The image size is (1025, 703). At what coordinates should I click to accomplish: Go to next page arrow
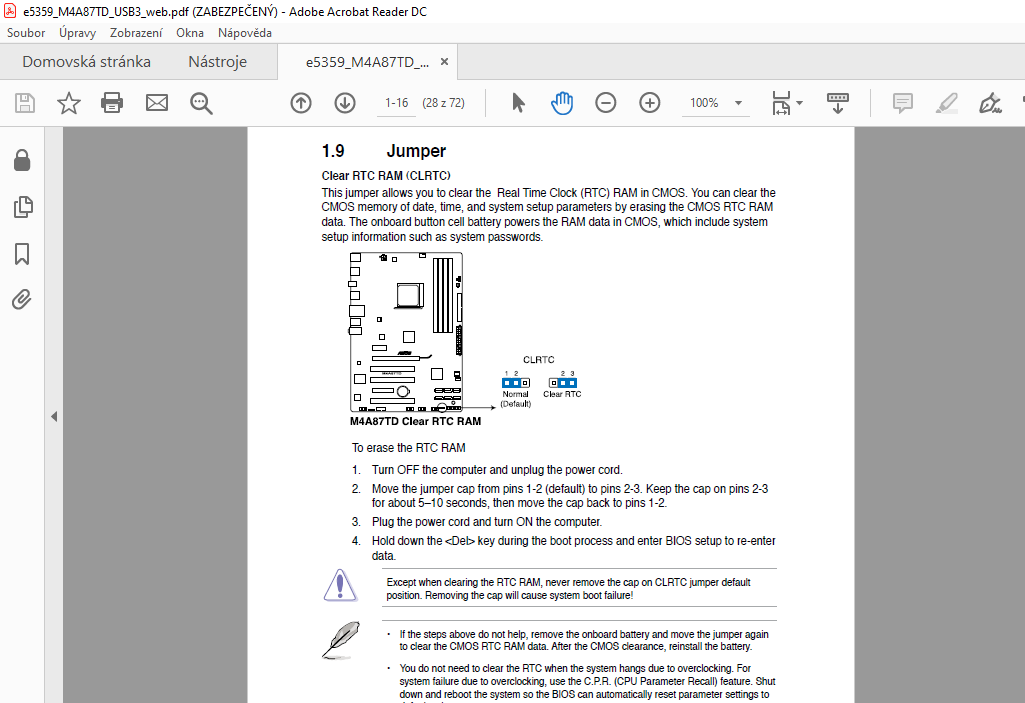click(x=345, y=103)
